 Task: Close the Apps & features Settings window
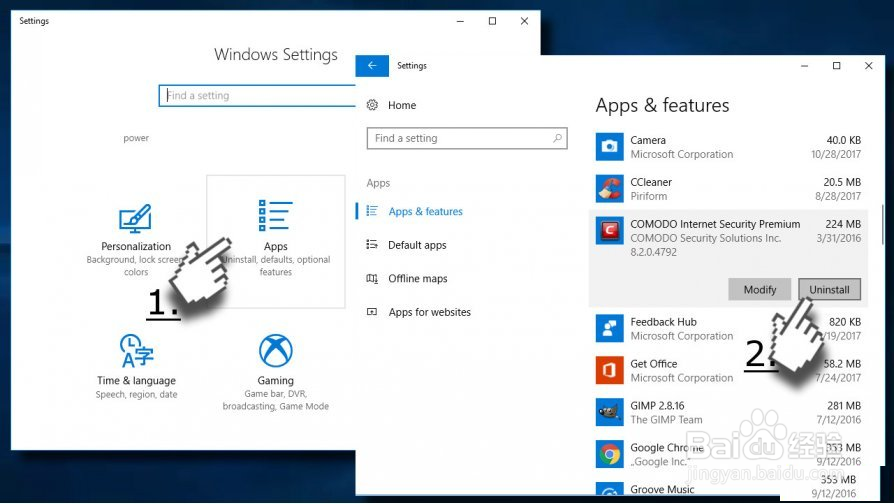pos(868,66)
